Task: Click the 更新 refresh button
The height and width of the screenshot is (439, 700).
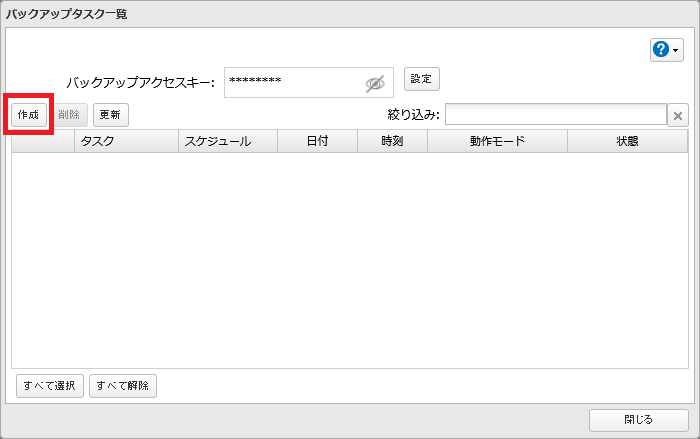Action: tap(111, 115)
